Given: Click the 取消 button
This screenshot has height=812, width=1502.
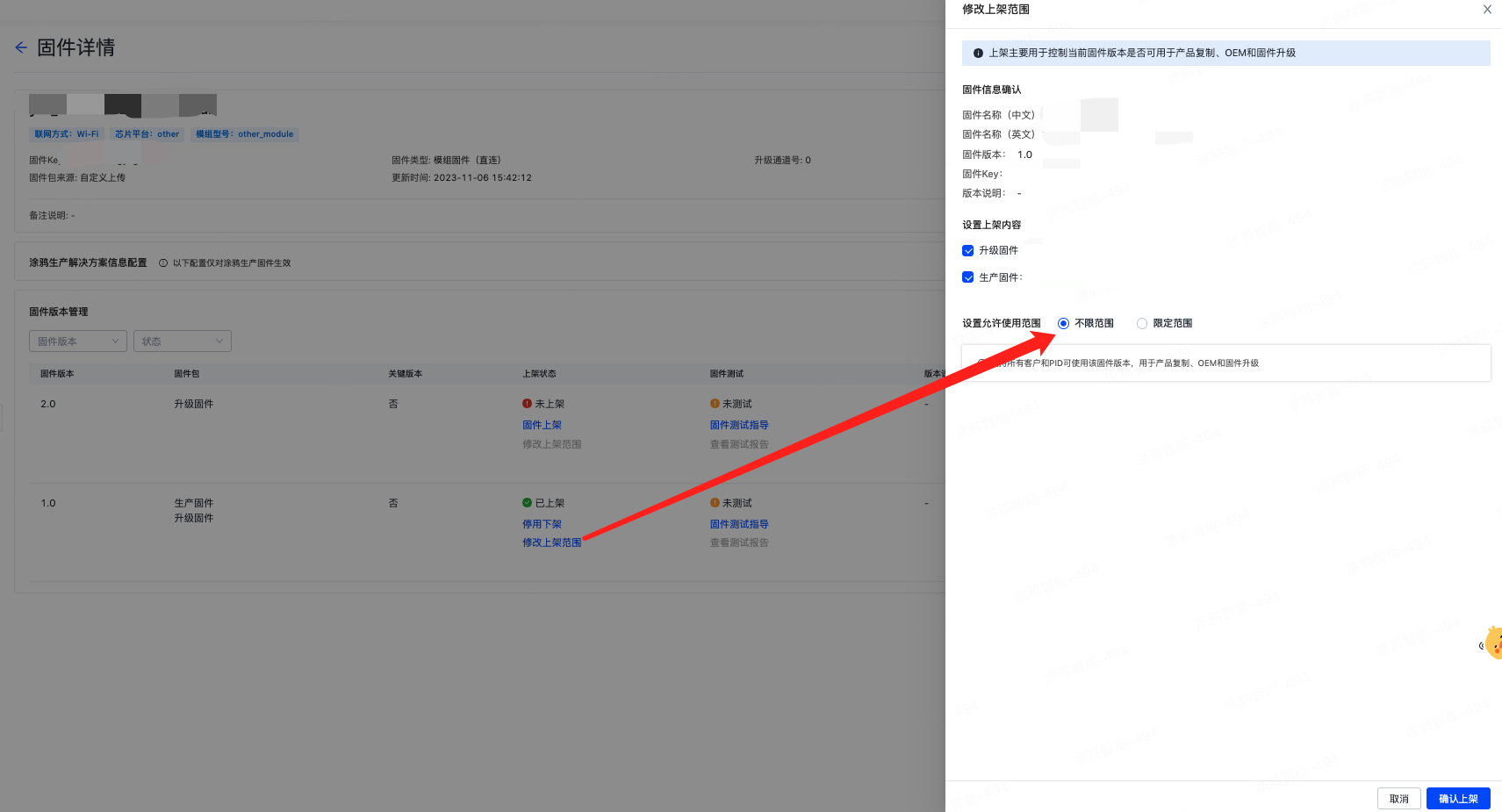Looking at the screenshot, I should click(x=1398, y=799).
